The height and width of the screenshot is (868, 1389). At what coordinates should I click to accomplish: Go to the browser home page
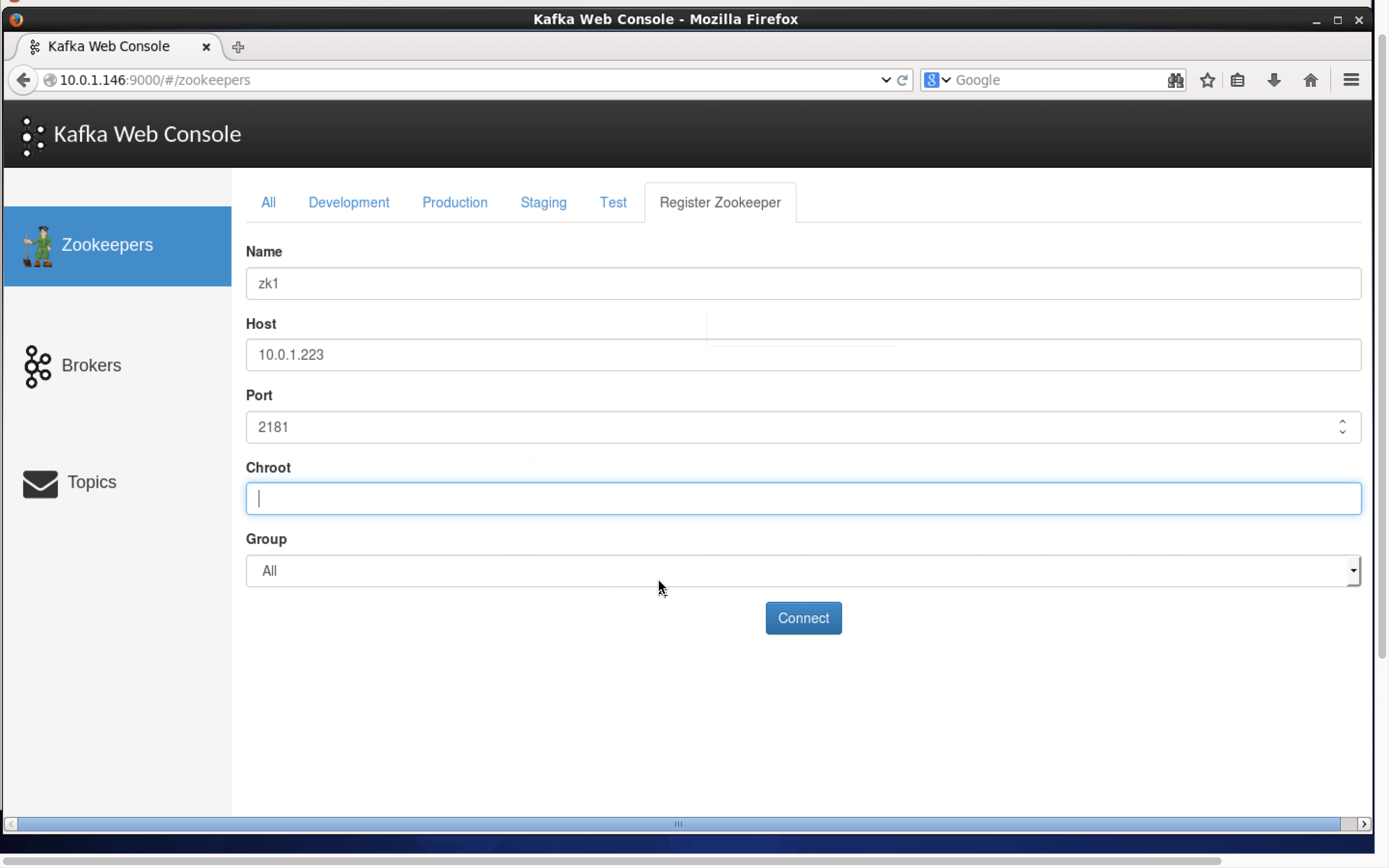point(1311,80)
